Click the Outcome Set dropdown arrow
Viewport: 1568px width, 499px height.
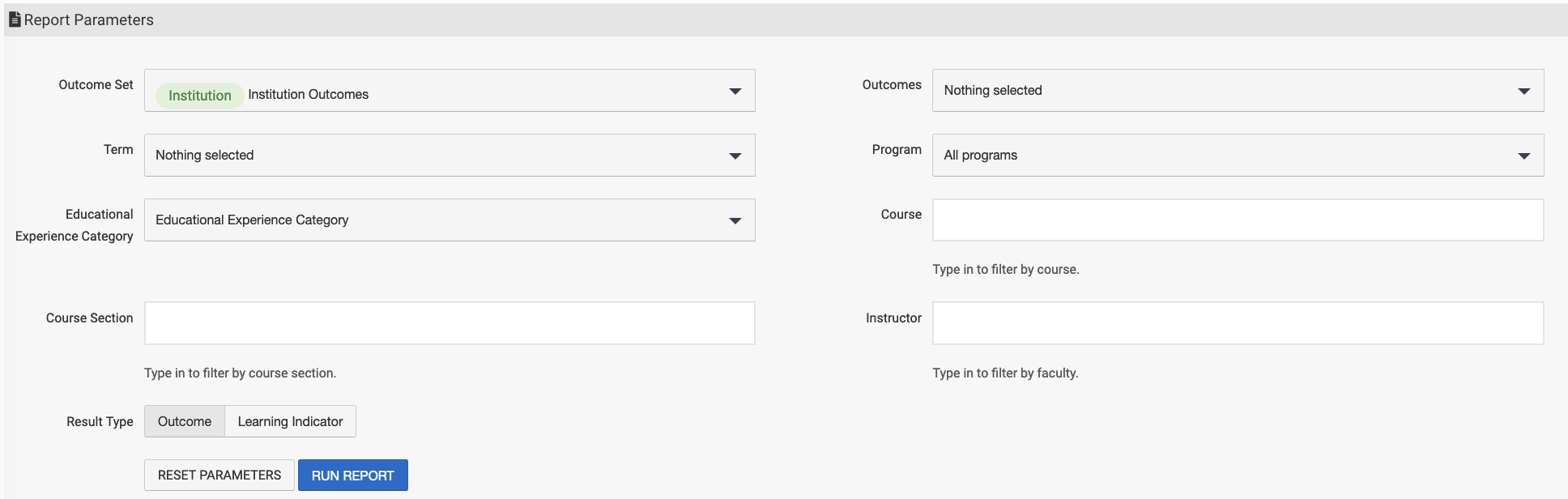tap(735, 91)
